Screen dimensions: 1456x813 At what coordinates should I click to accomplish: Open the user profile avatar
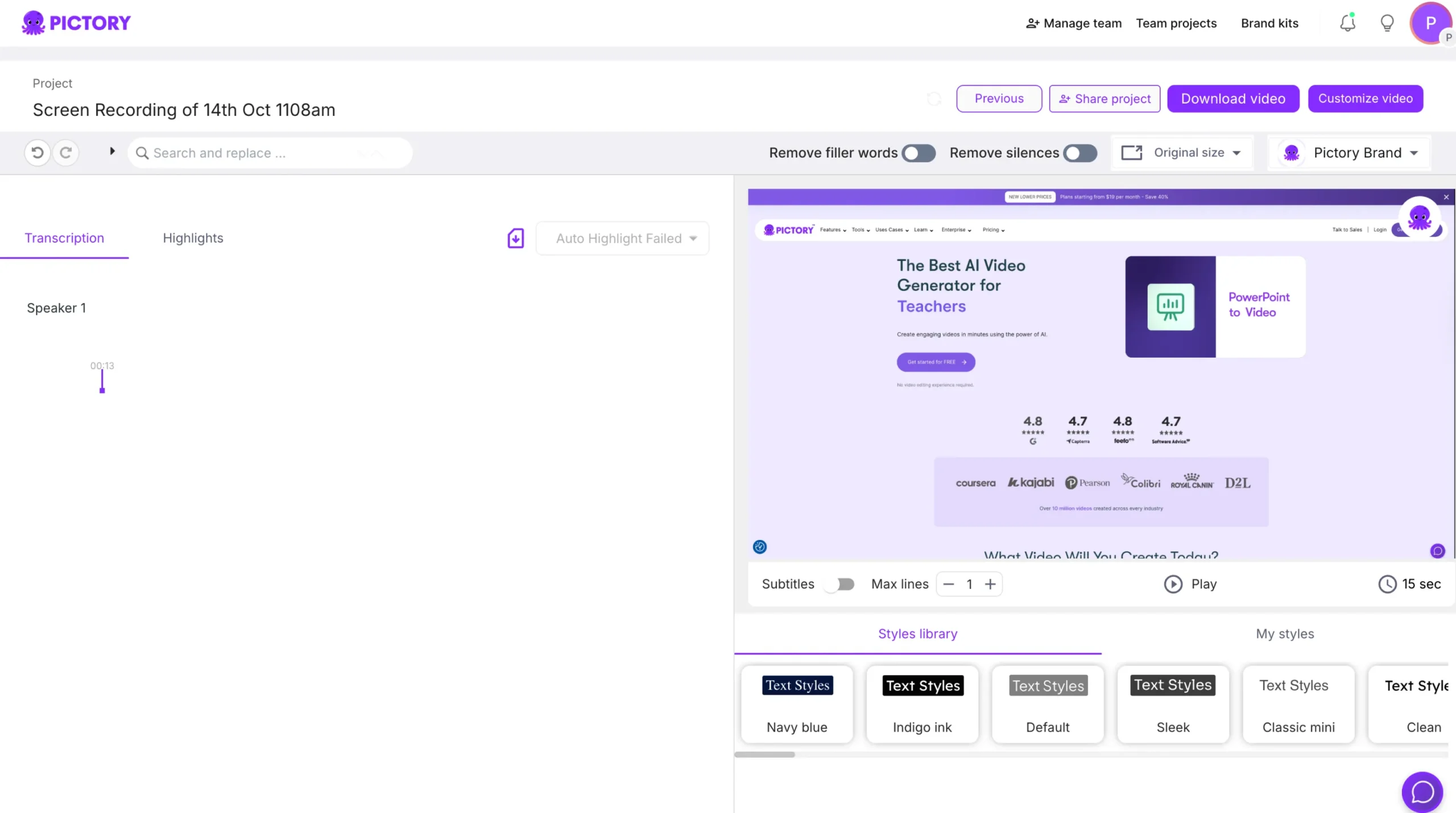click(x=1430, y=23)
